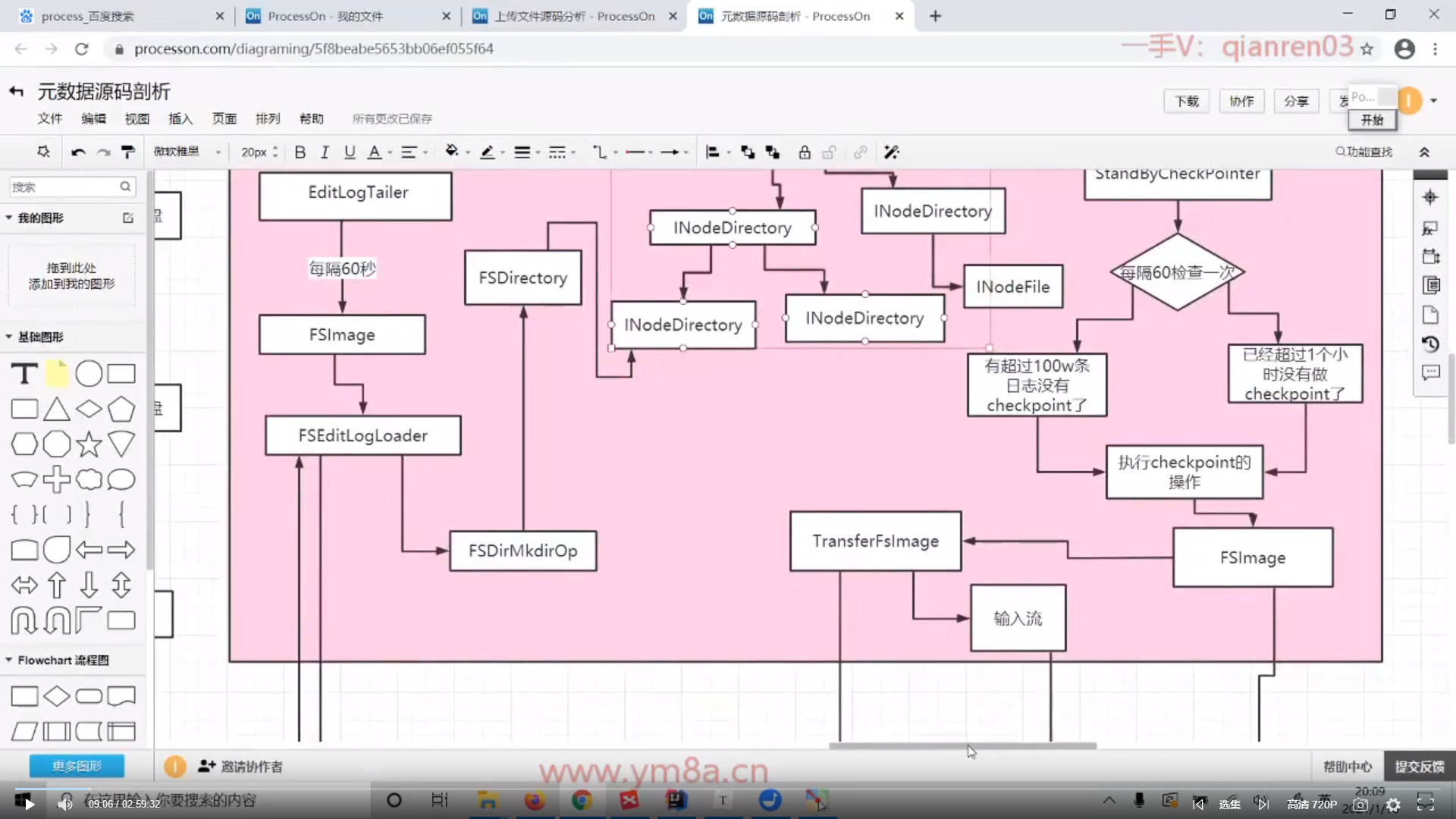
Task: Lock the selected shapes
Action: coord(805,152)
